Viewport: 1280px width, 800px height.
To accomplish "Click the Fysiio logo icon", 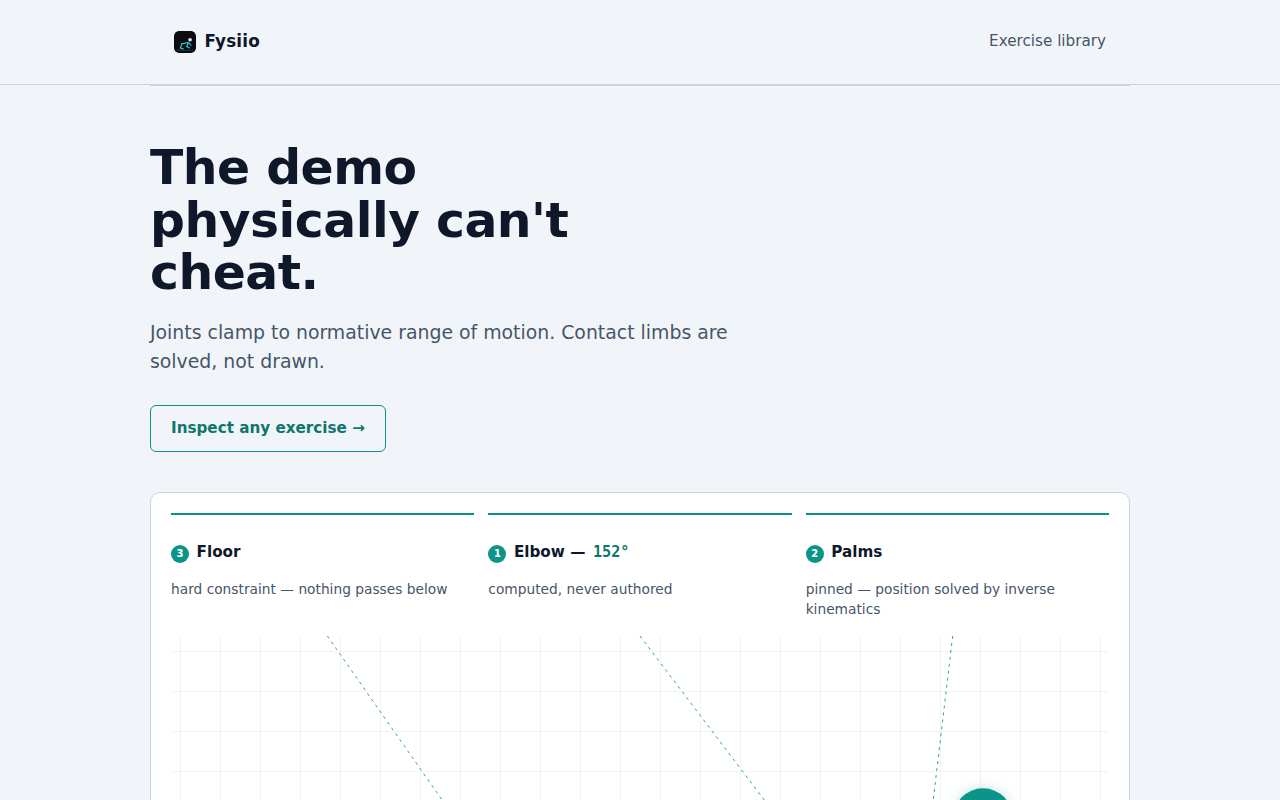I will (185, 41).
